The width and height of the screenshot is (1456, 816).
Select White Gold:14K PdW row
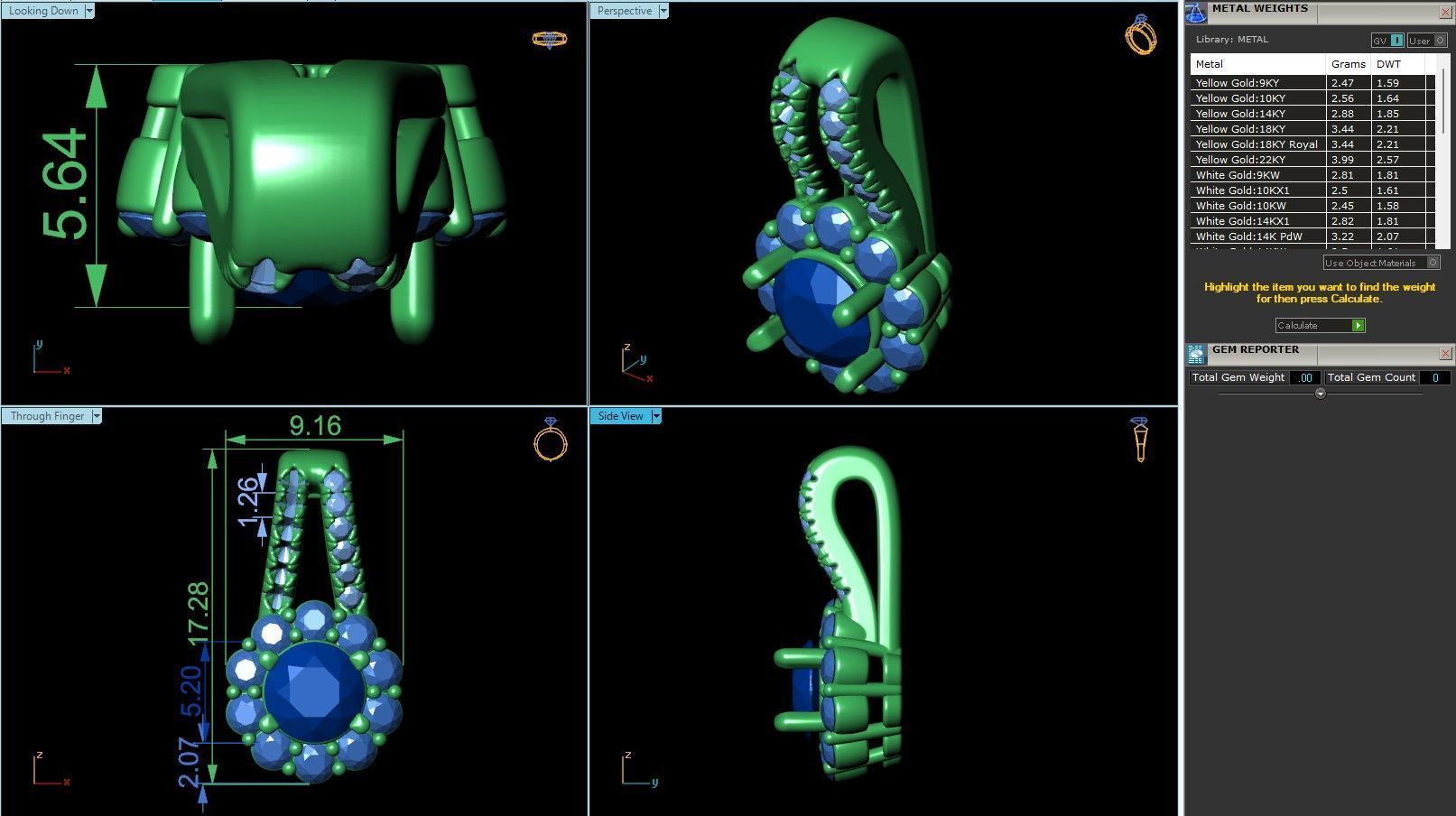1312,236
